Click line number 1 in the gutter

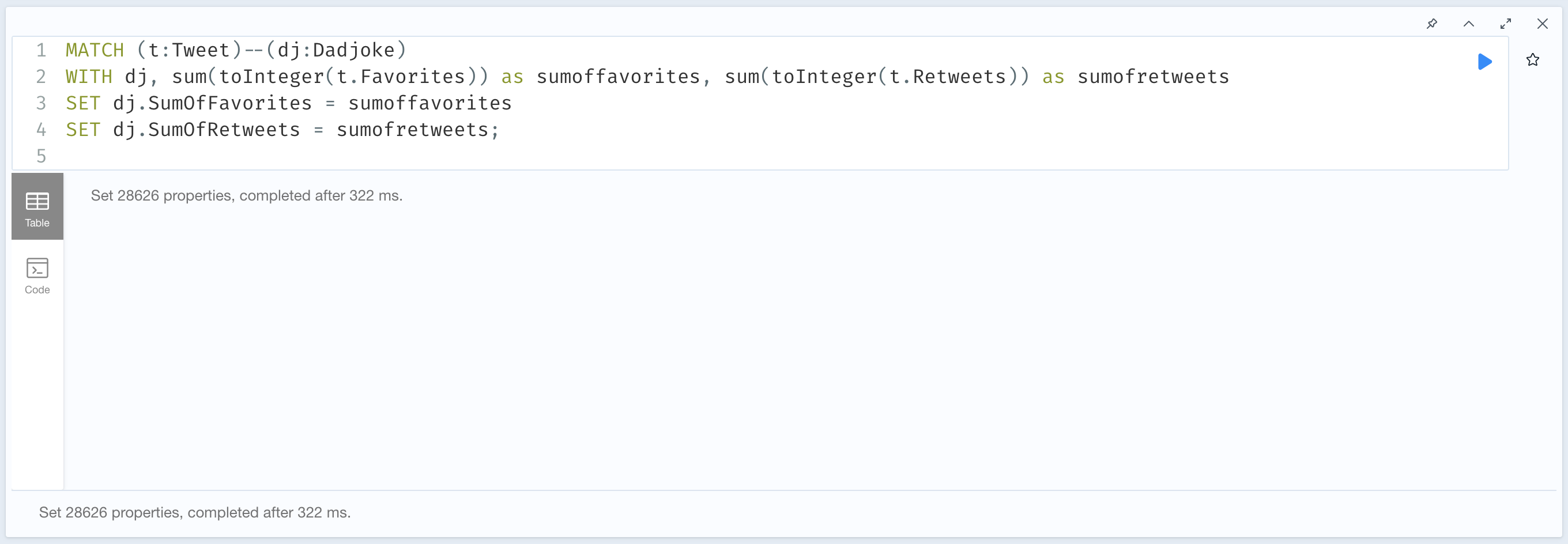click(41, 50)
